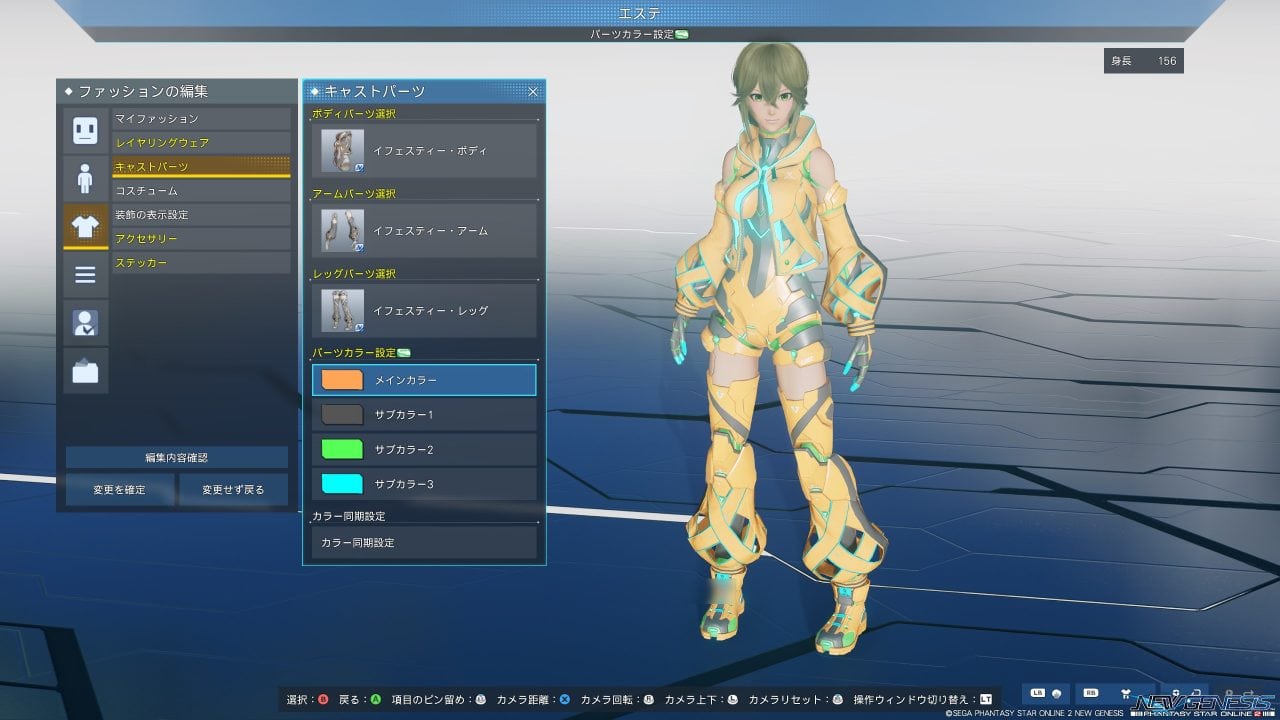Open the character check portrait icon
The width and height of the screenshot is (1280, 720).
pyautogui.click(x=85, y=322)
